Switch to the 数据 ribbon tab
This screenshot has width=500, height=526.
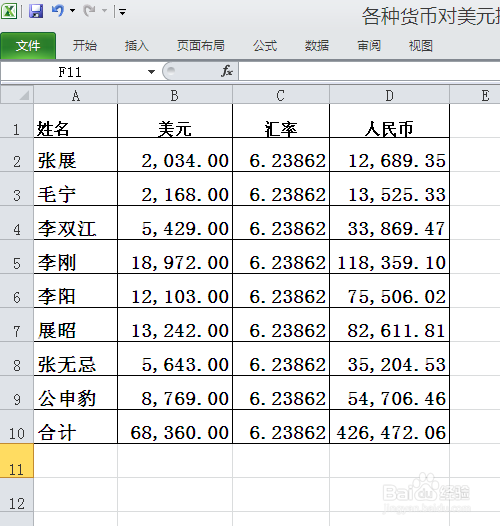click(x=317, y=46)
